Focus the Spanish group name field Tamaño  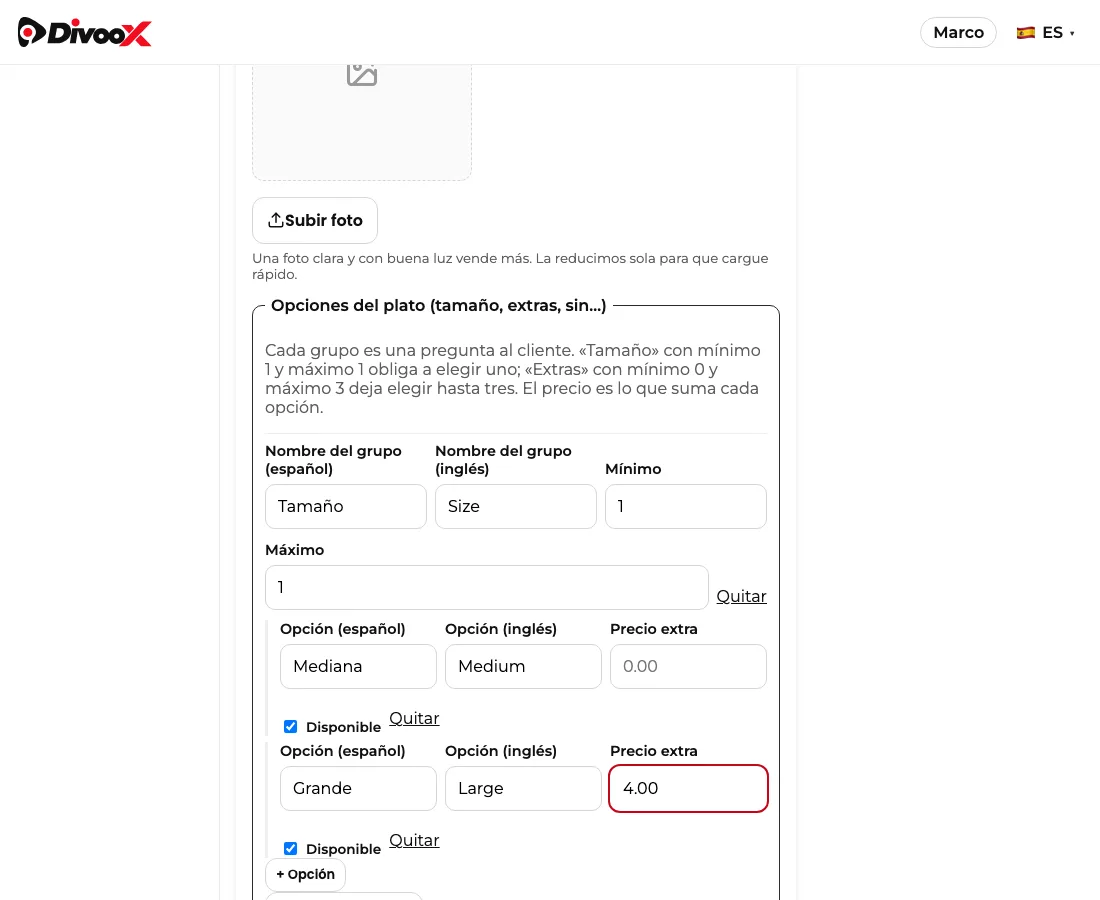point(346,506)
